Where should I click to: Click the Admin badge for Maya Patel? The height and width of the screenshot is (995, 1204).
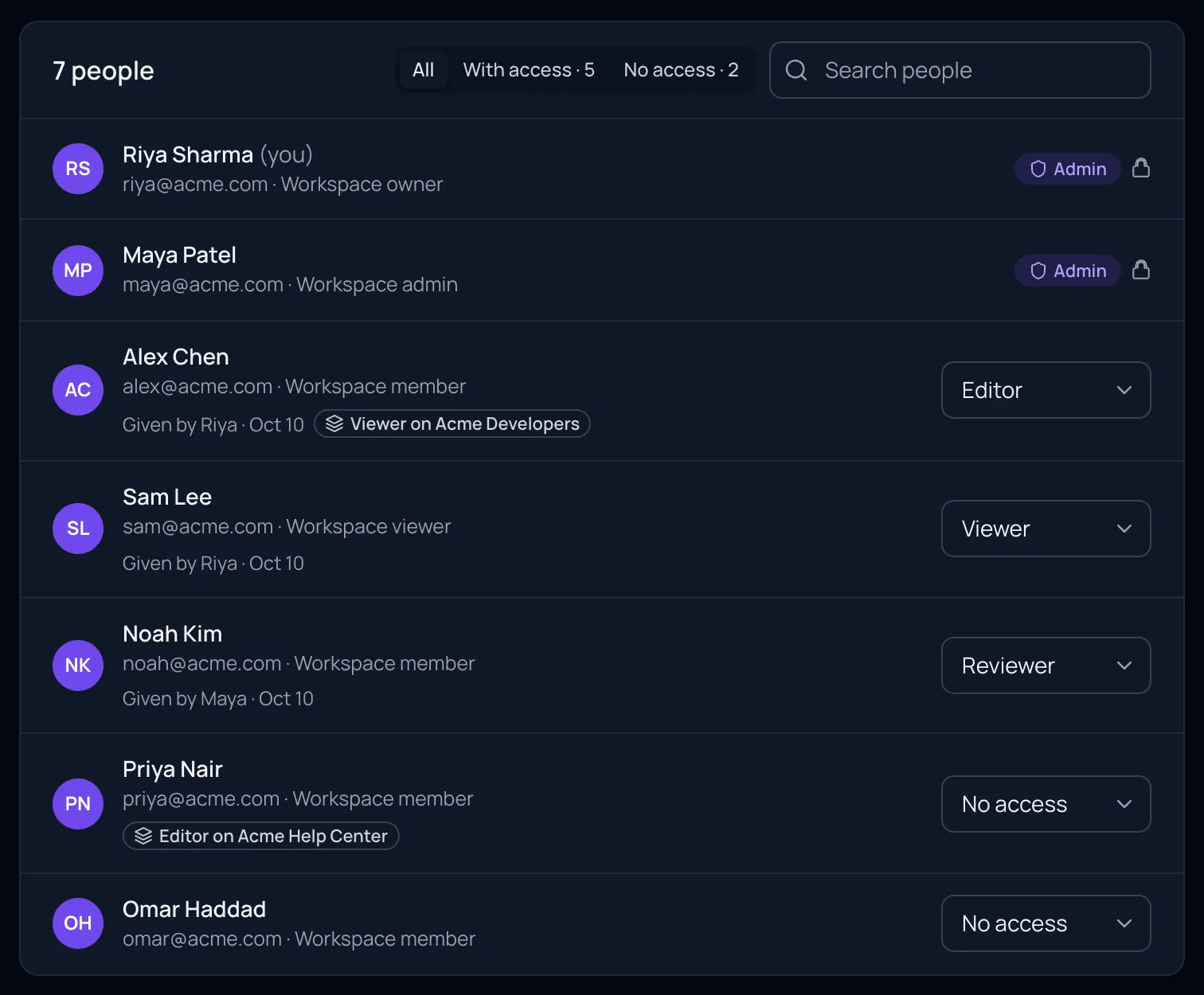(1068, 271)
